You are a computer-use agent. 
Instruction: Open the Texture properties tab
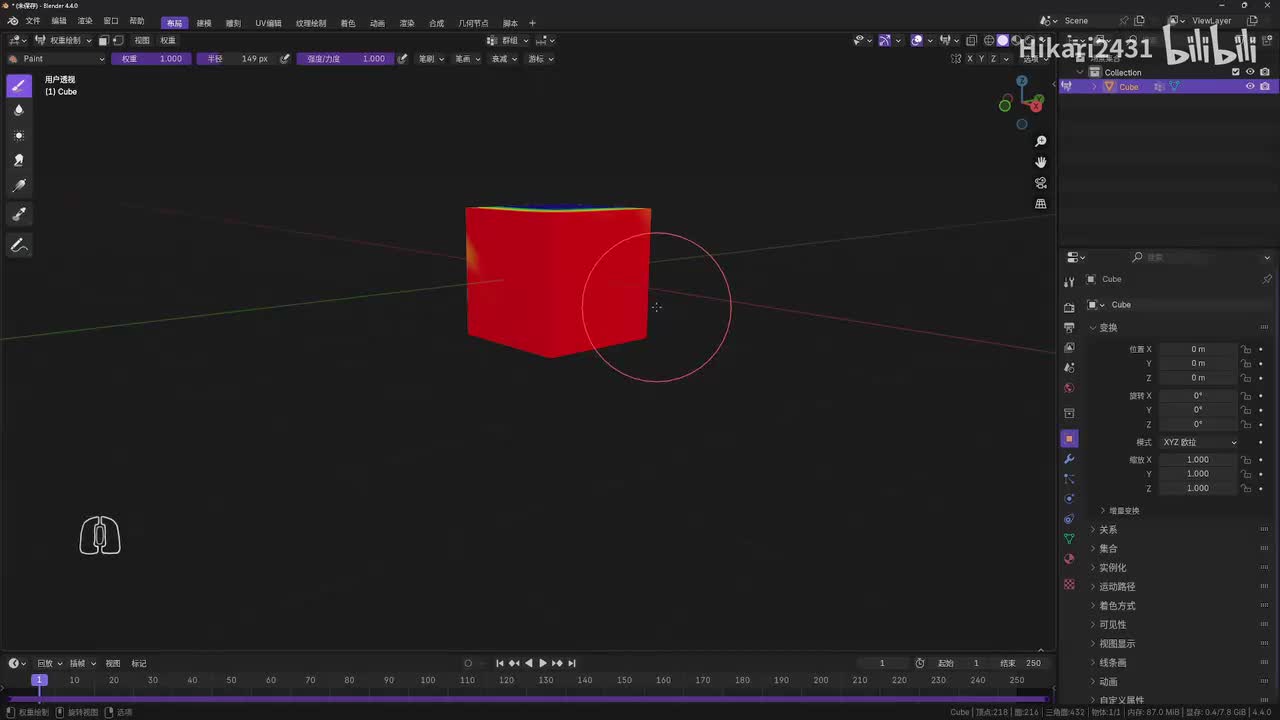click(1069, 584)
